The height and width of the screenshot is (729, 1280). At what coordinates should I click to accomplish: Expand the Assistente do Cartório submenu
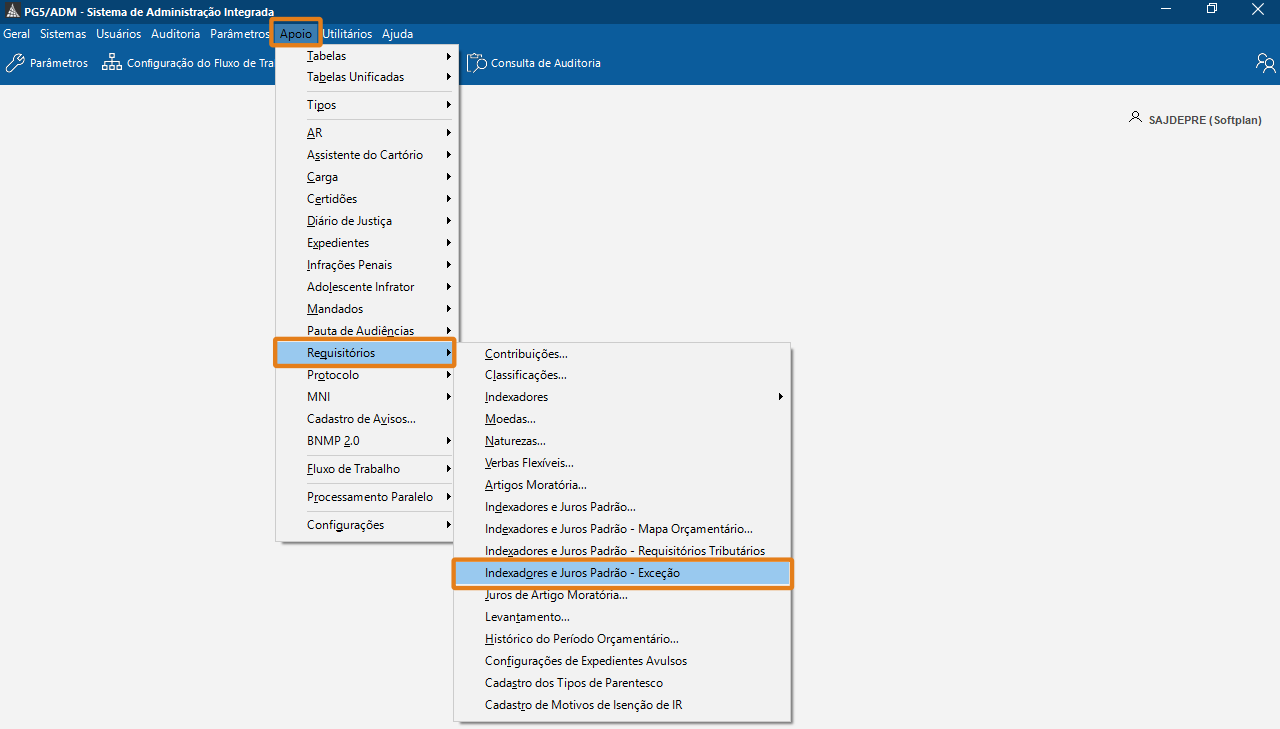click(x=367, y=155)
